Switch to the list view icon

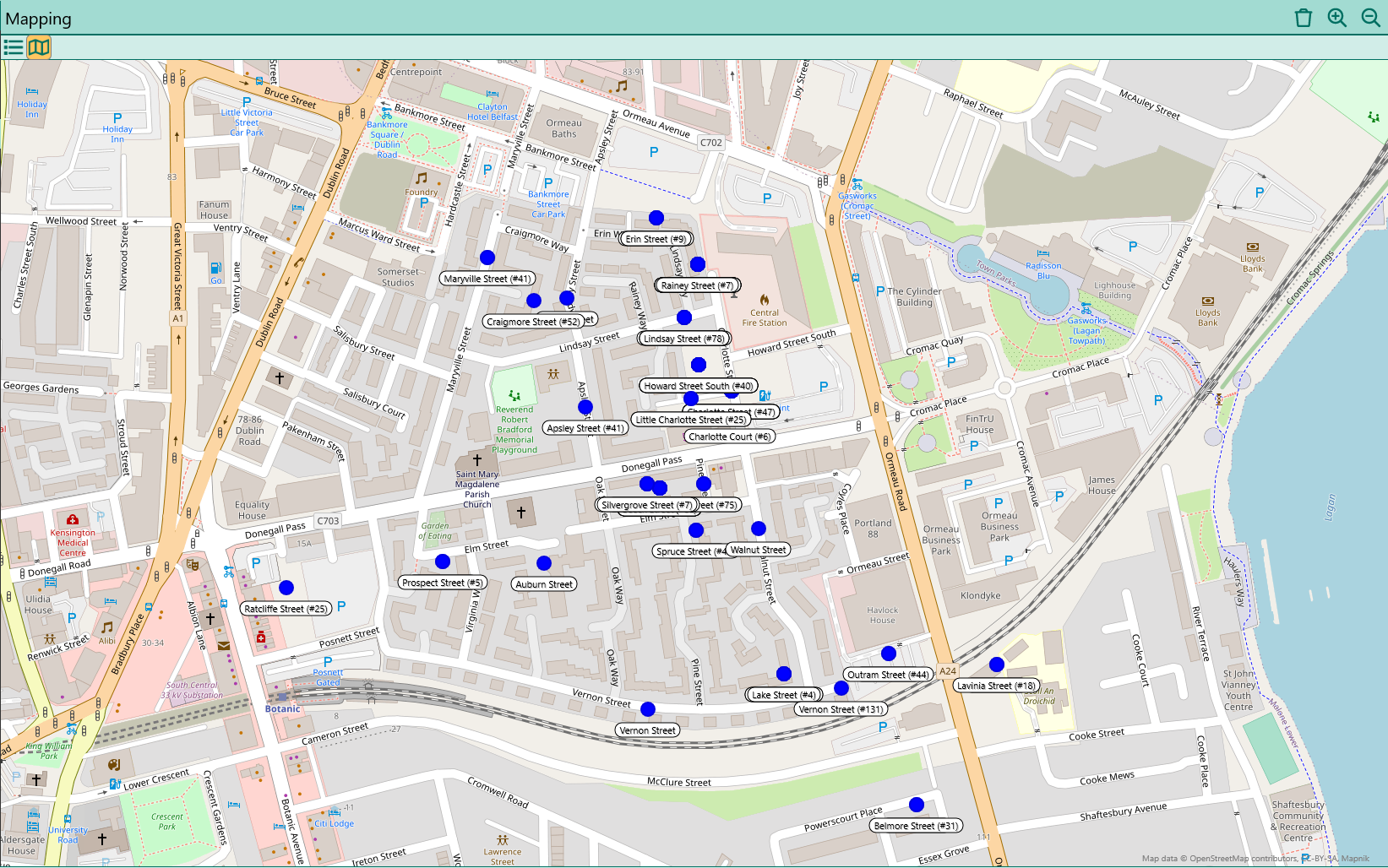coord(14,47)
